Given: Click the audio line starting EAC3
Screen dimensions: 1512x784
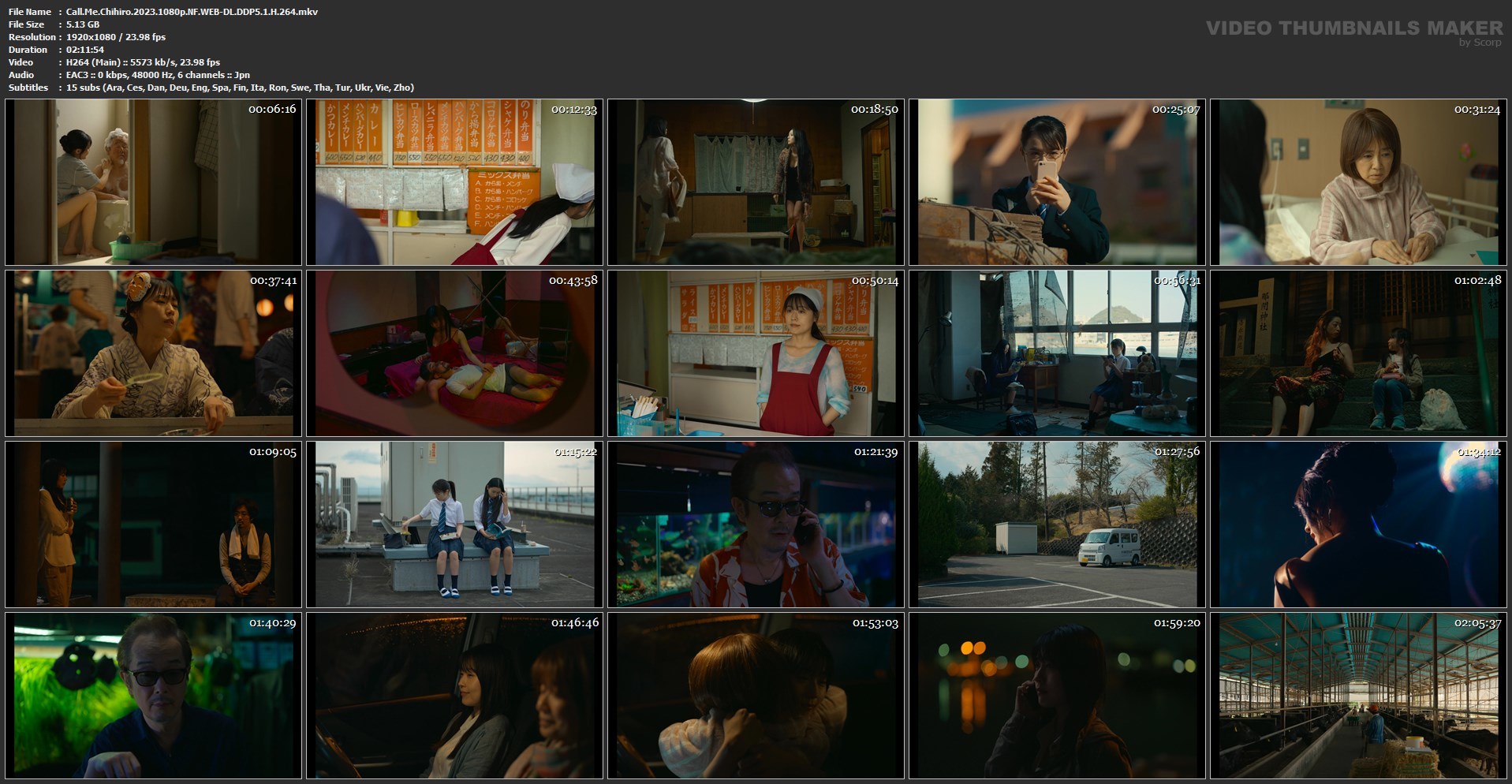Looking at the screenshot, I should coord(158,75).
